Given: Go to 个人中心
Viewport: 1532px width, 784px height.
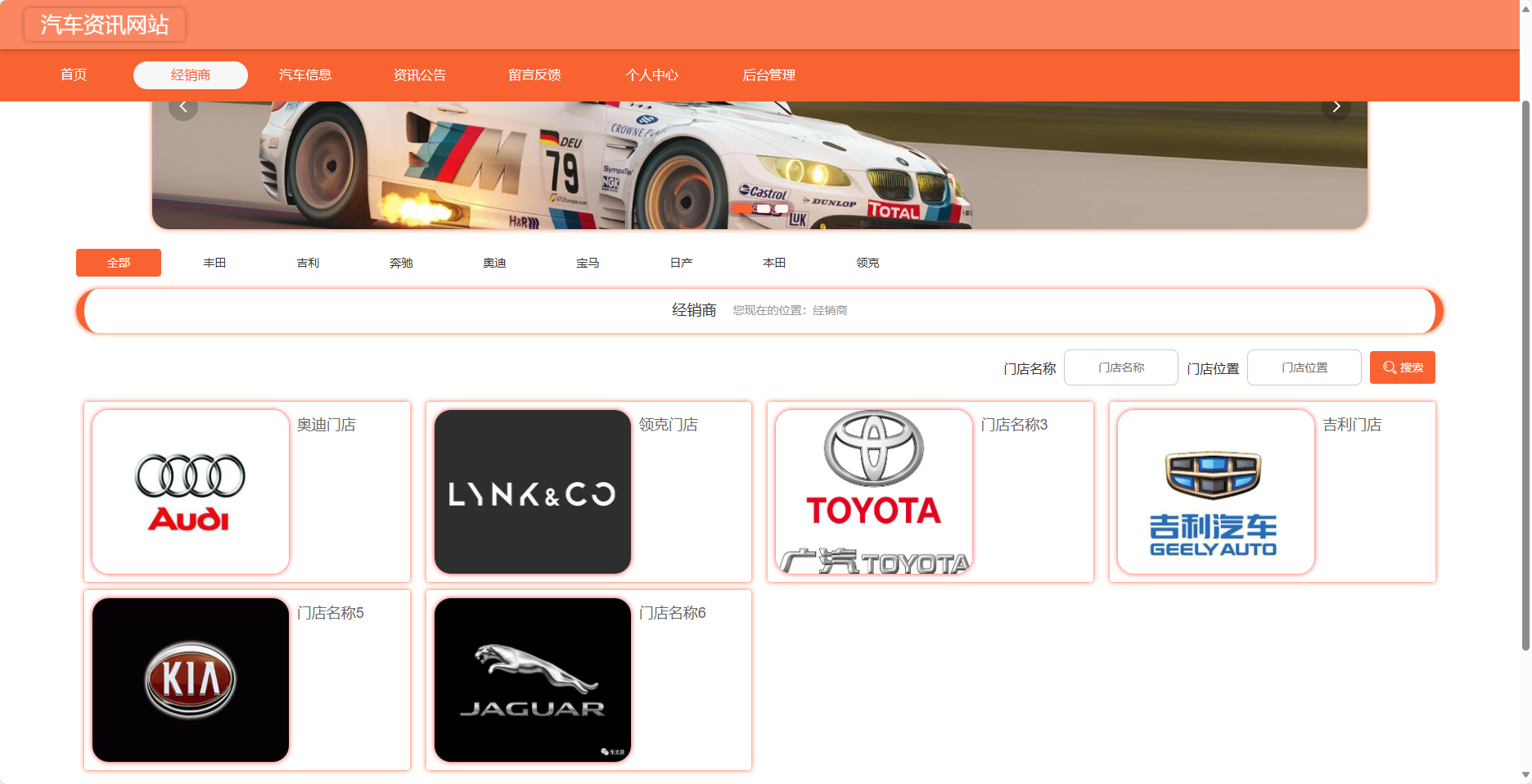Looking at the screenshot, I should [652, 75].
